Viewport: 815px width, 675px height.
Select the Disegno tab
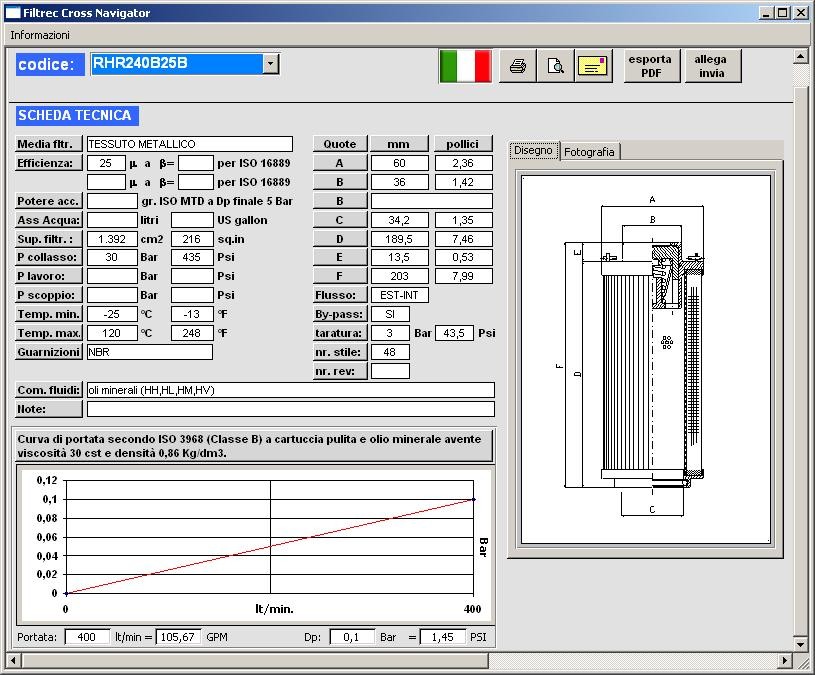point(533,151)
